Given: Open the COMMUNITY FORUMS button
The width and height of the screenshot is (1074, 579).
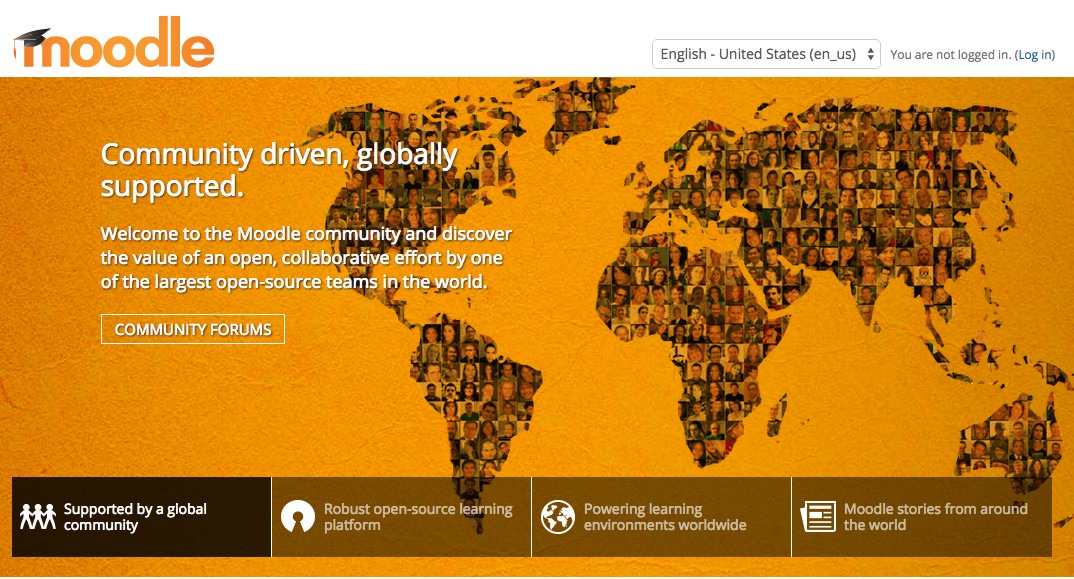Looking at the screenshot, I should click(x=192, y=329).
